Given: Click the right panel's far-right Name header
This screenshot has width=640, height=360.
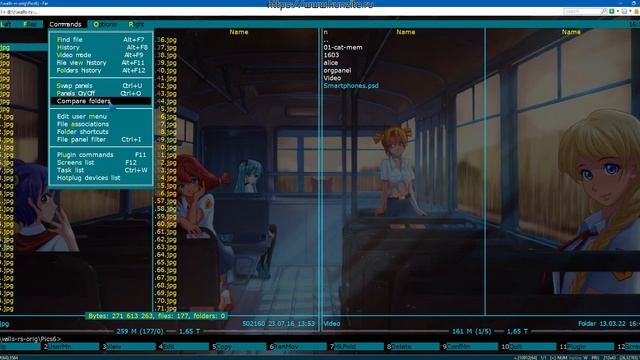Looking at the screenshot, I should coord(571,32).
